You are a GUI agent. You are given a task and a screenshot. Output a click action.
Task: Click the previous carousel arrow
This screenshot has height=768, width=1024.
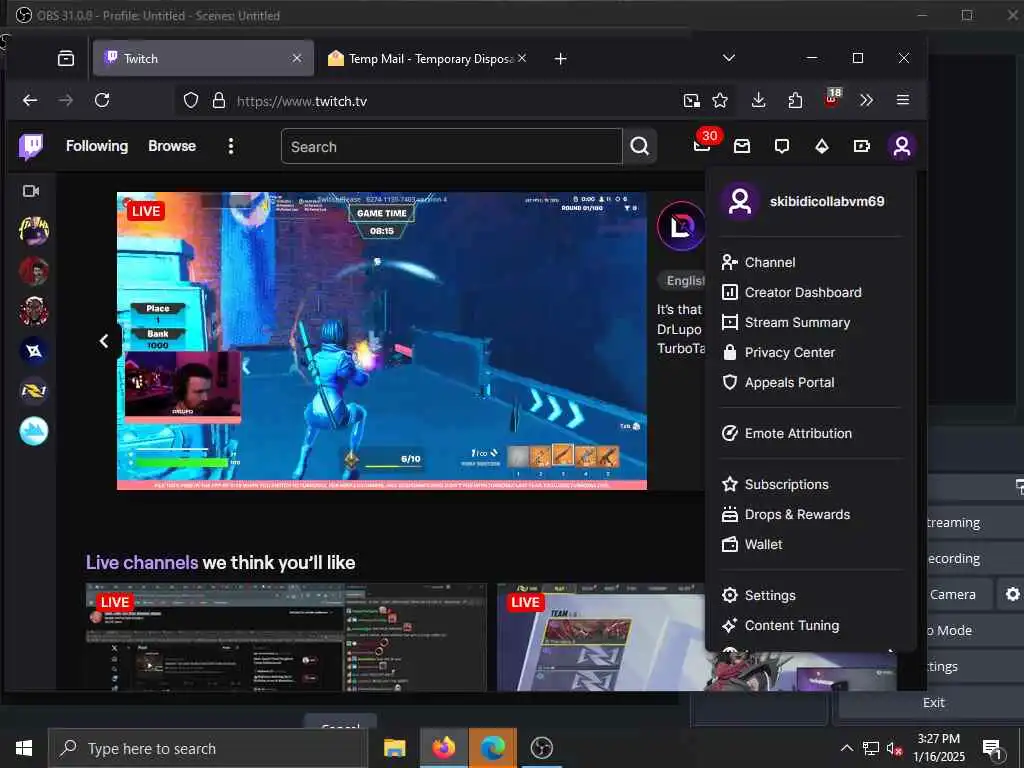point(104,341)
